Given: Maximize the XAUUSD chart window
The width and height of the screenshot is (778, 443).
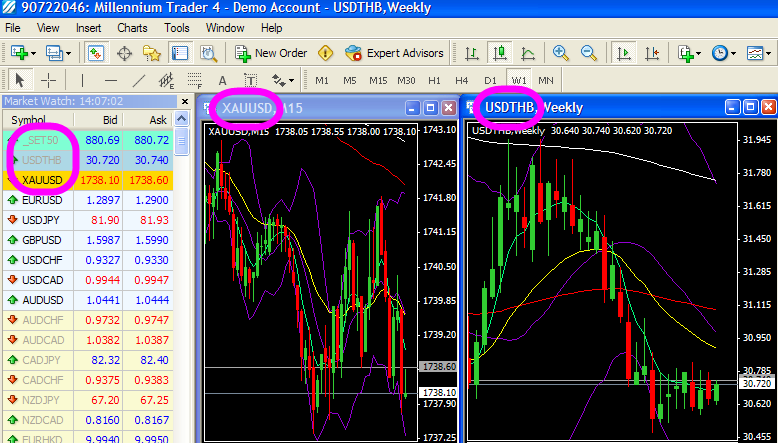Looking at the screenshot, I should point(430,108).
